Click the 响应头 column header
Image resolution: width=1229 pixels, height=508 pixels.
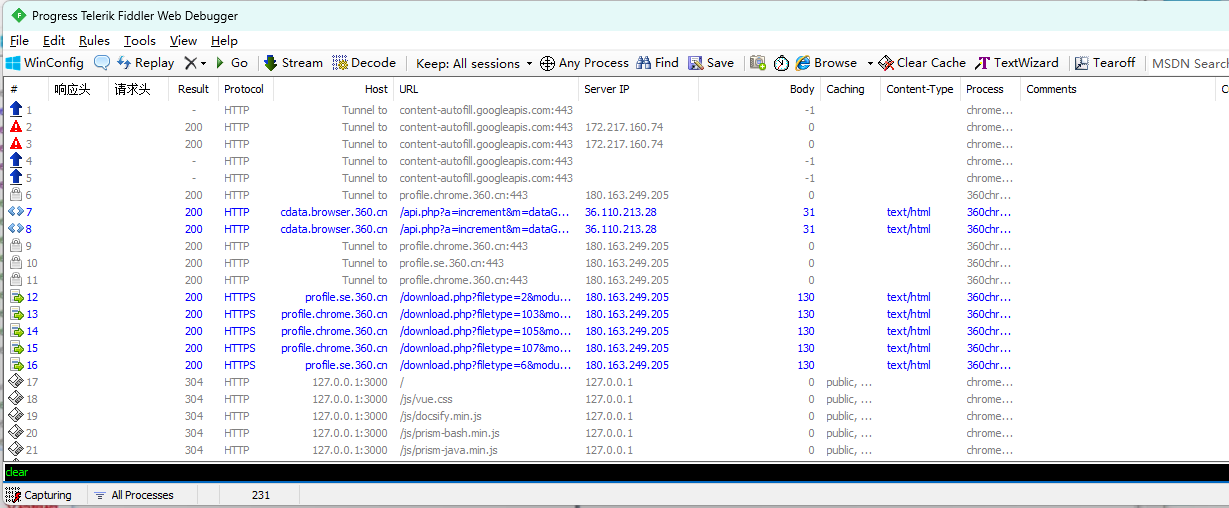pos(78,89)
